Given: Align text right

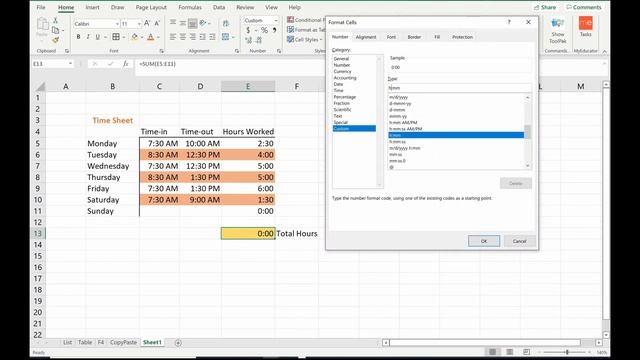Looking at the screenshot, I should pyautogui.click(x=193, y=37).
